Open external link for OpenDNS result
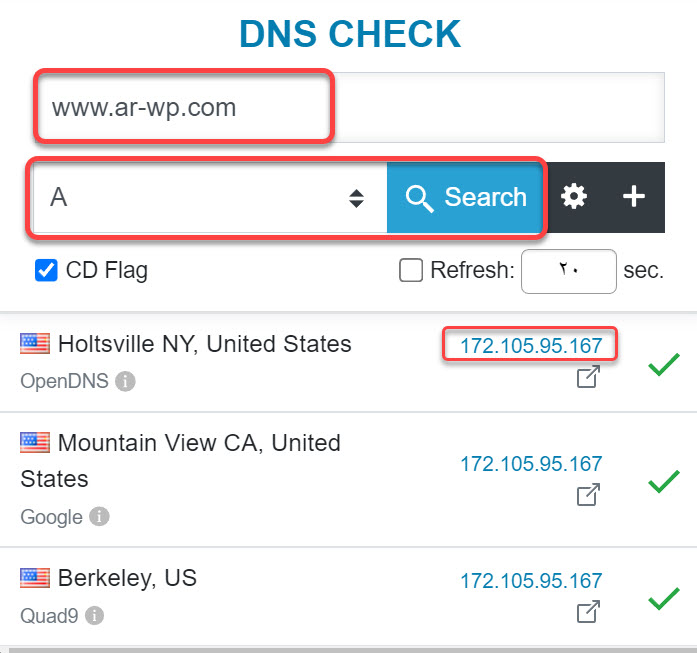 coord(589,377)
